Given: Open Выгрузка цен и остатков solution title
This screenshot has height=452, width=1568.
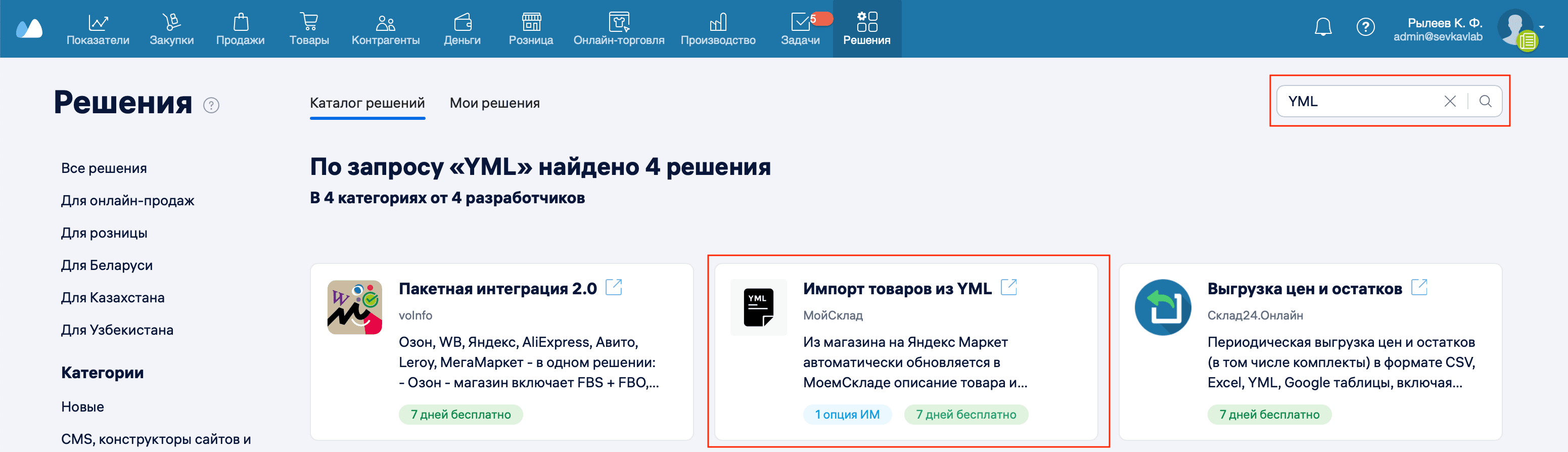Looking at the screenshot, I should coord(1305,289).
